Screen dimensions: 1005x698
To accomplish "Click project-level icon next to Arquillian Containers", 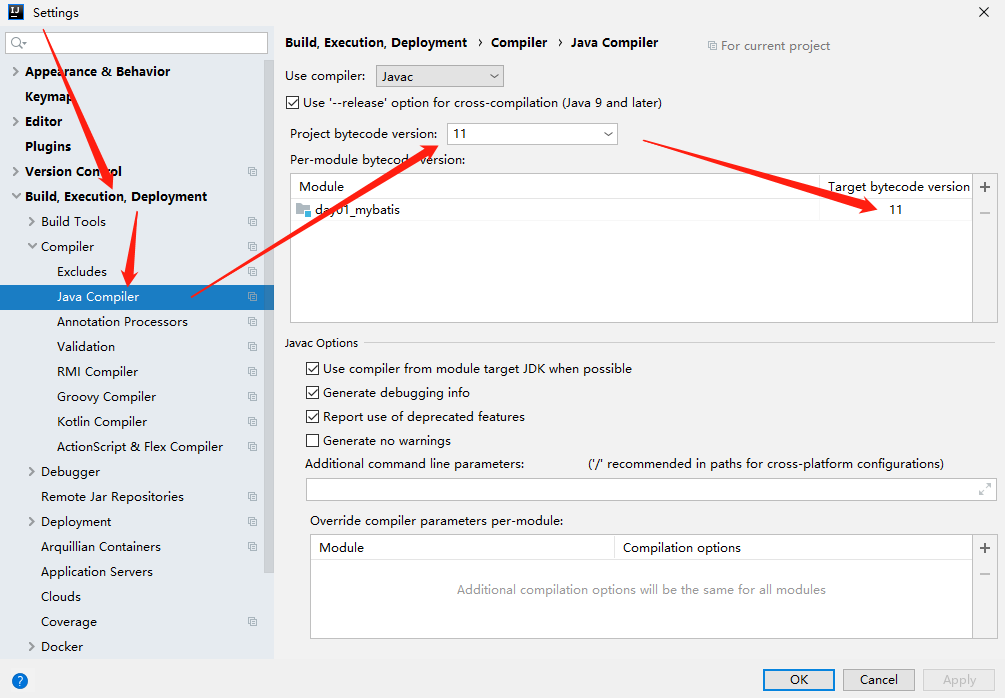I will [x=253, y=547].
